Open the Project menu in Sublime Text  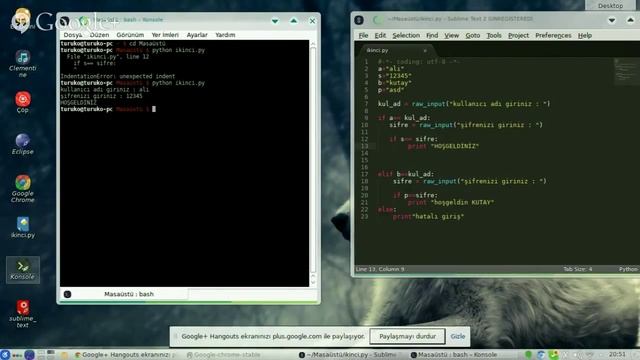[518, 36]
